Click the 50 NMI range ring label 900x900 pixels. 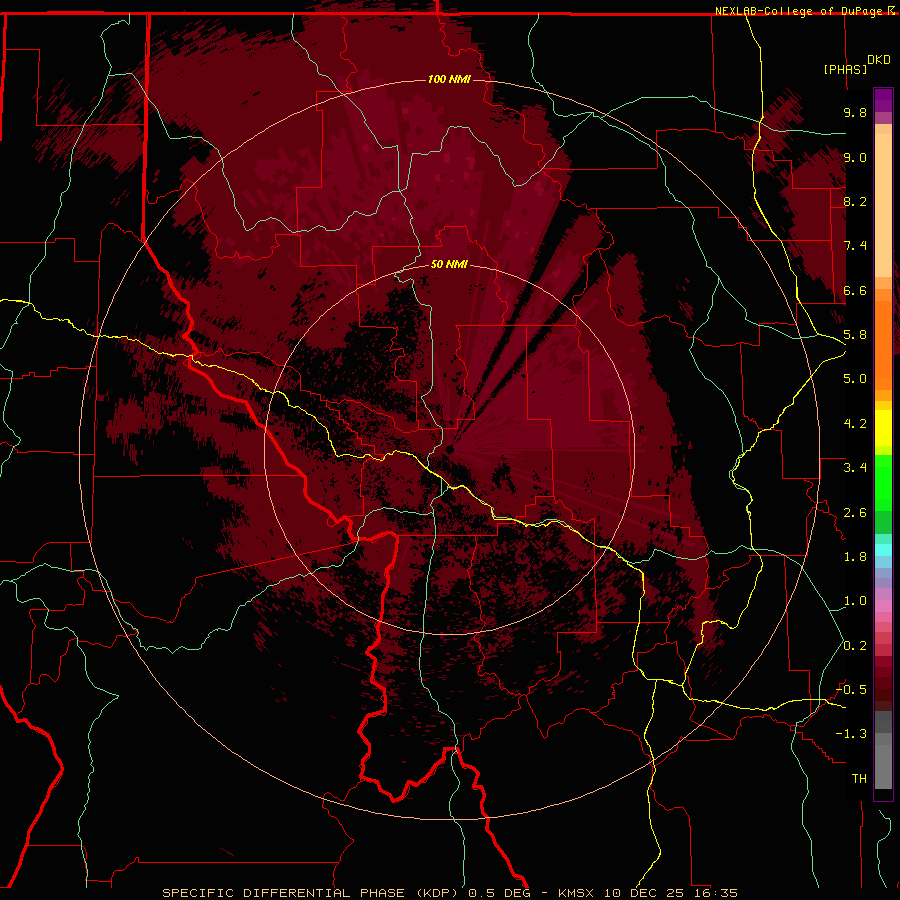[449, 264]
